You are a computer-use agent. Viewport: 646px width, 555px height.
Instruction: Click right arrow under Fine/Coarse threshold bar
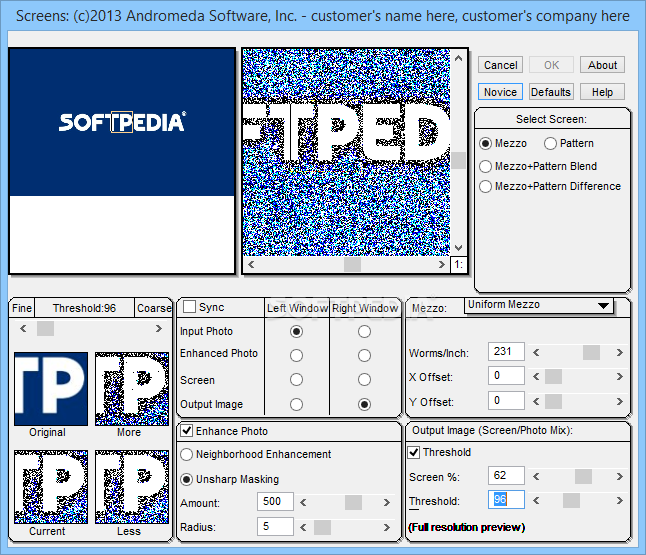[159, 328]
